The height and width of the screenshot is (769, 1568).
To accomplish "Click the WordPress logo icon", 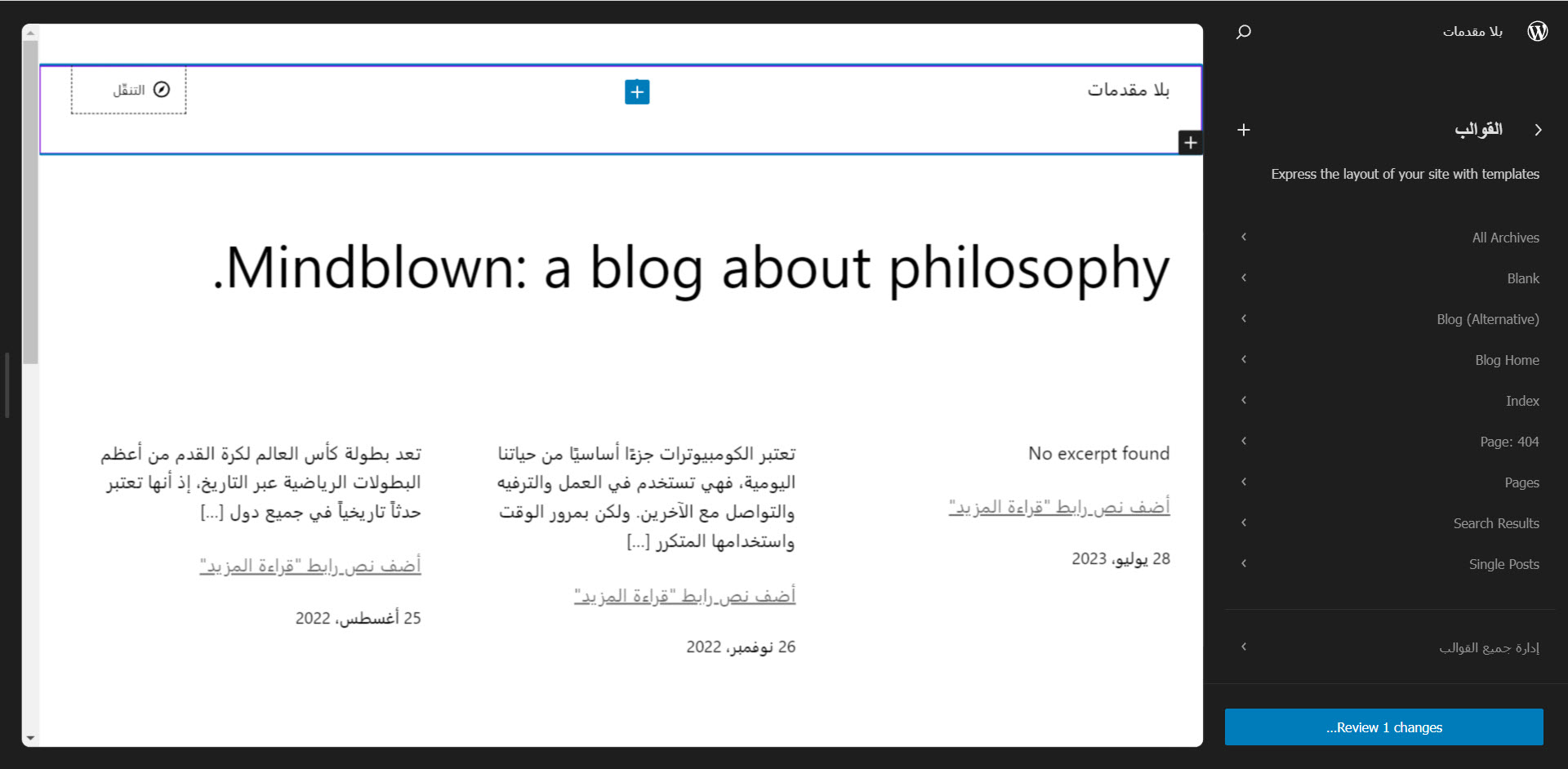I will [1537, 32].
